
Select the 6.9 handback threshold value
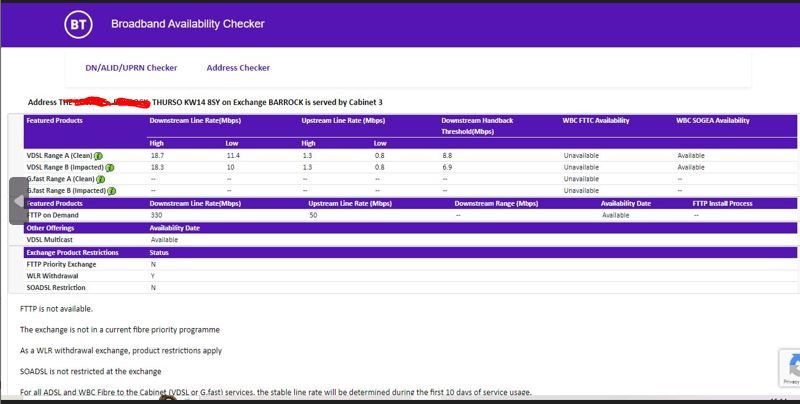click(447, 167)
